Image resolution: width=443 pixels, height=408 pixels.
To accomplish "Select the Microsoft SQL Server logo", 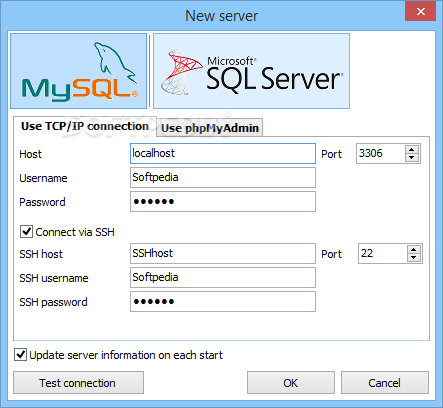I will [x=251, y=71].
